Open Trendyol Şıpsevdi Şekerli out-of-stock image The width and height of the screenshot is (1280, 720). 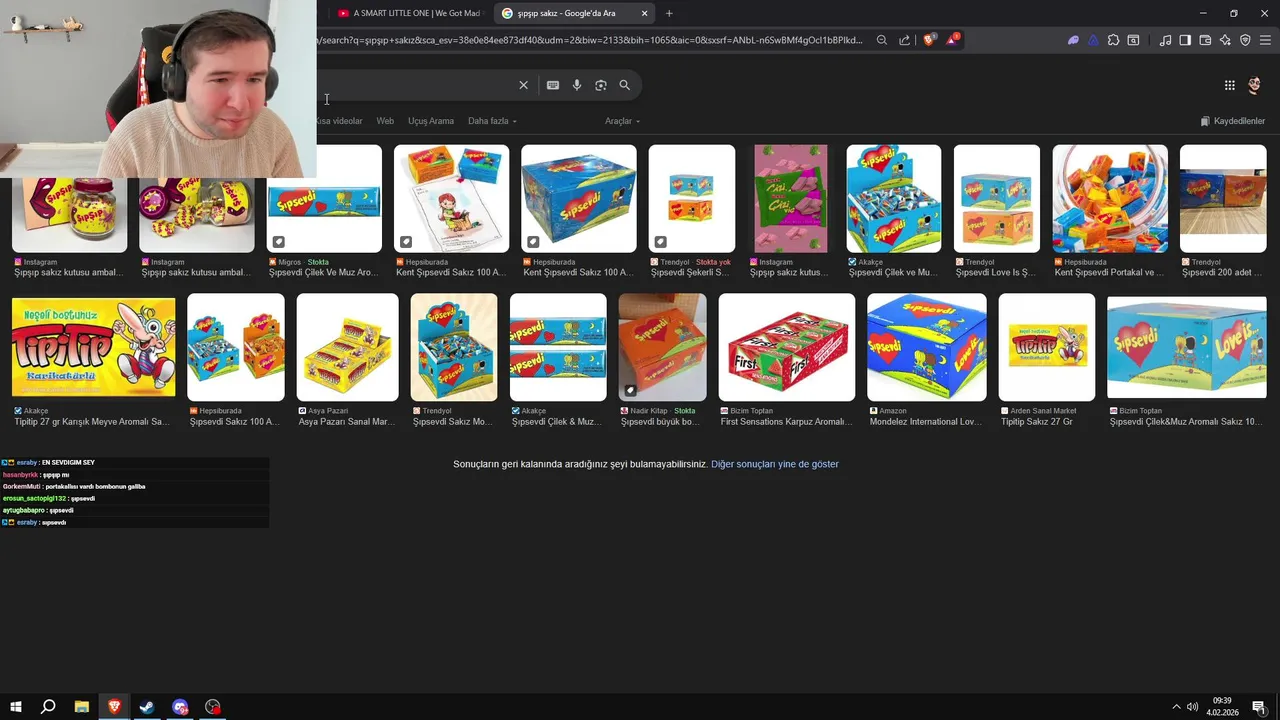point(692,199)
